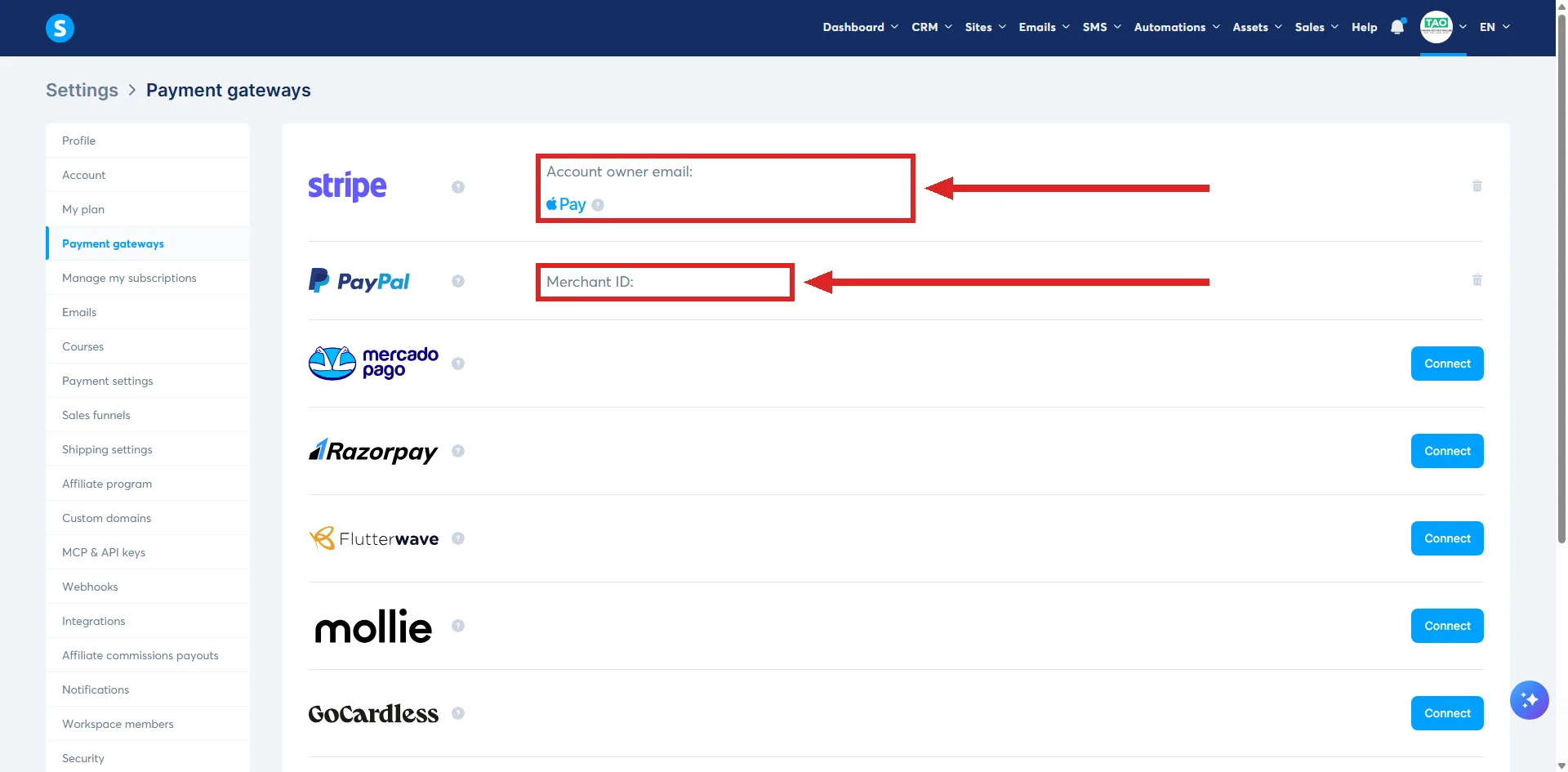Viewport: 1568px width, 772px height.
Task: Expand the CRM dropdown menu
Action: click(932, 27)
